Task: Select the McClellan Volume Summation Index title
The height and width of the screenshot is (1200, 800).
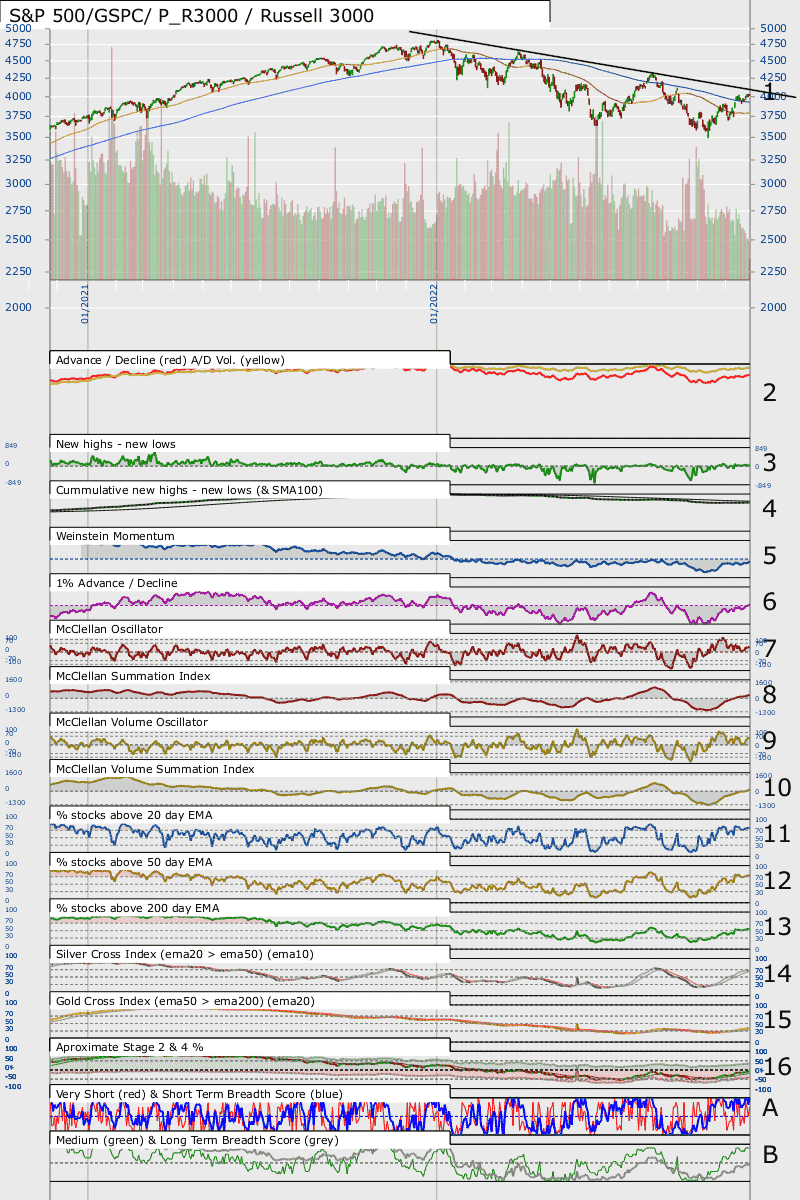Action: pyautogui.click(x=155, y=768)
